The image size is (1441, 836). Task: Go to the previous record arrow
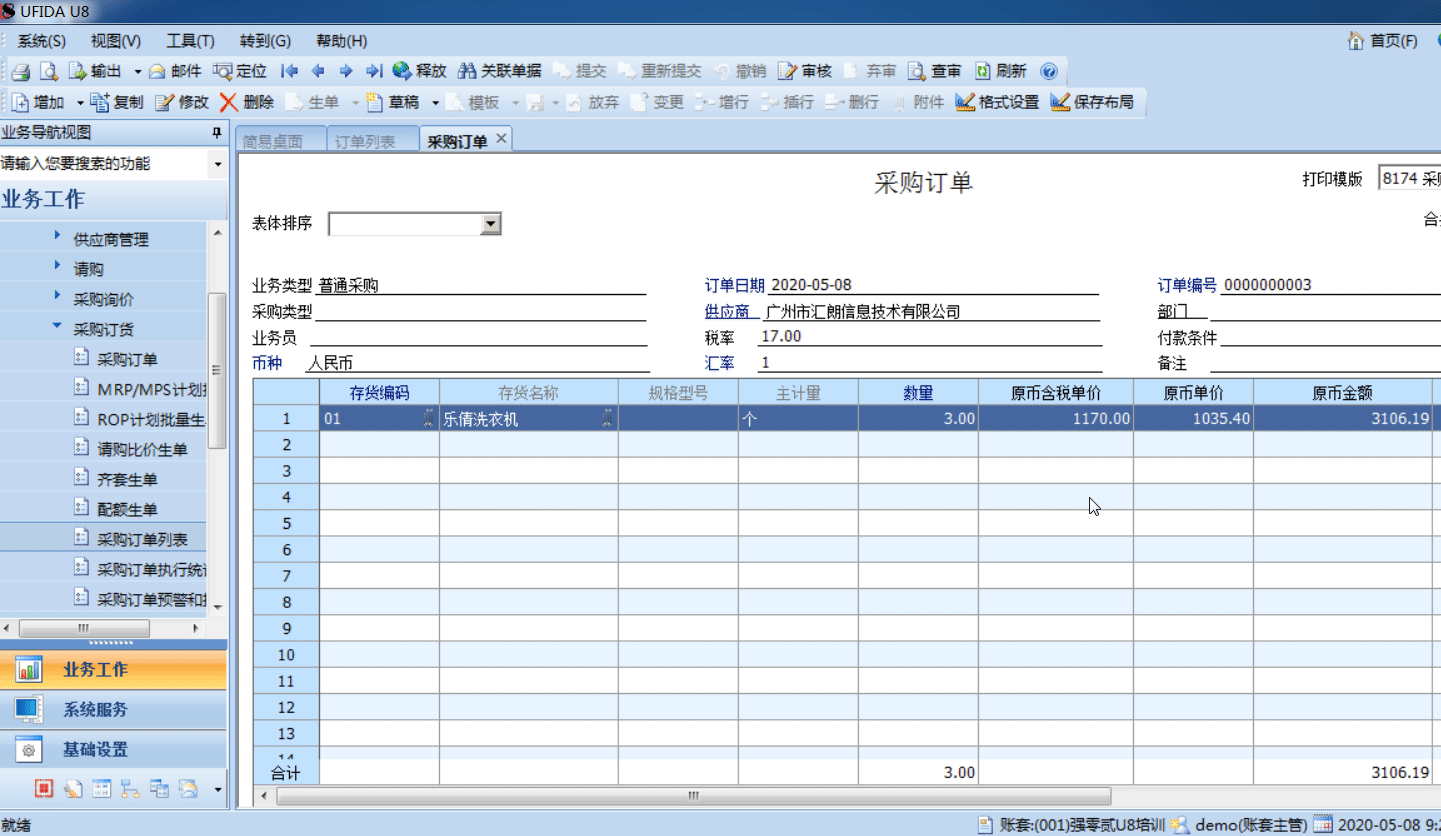pyautogui.click(x=318, y=71)
